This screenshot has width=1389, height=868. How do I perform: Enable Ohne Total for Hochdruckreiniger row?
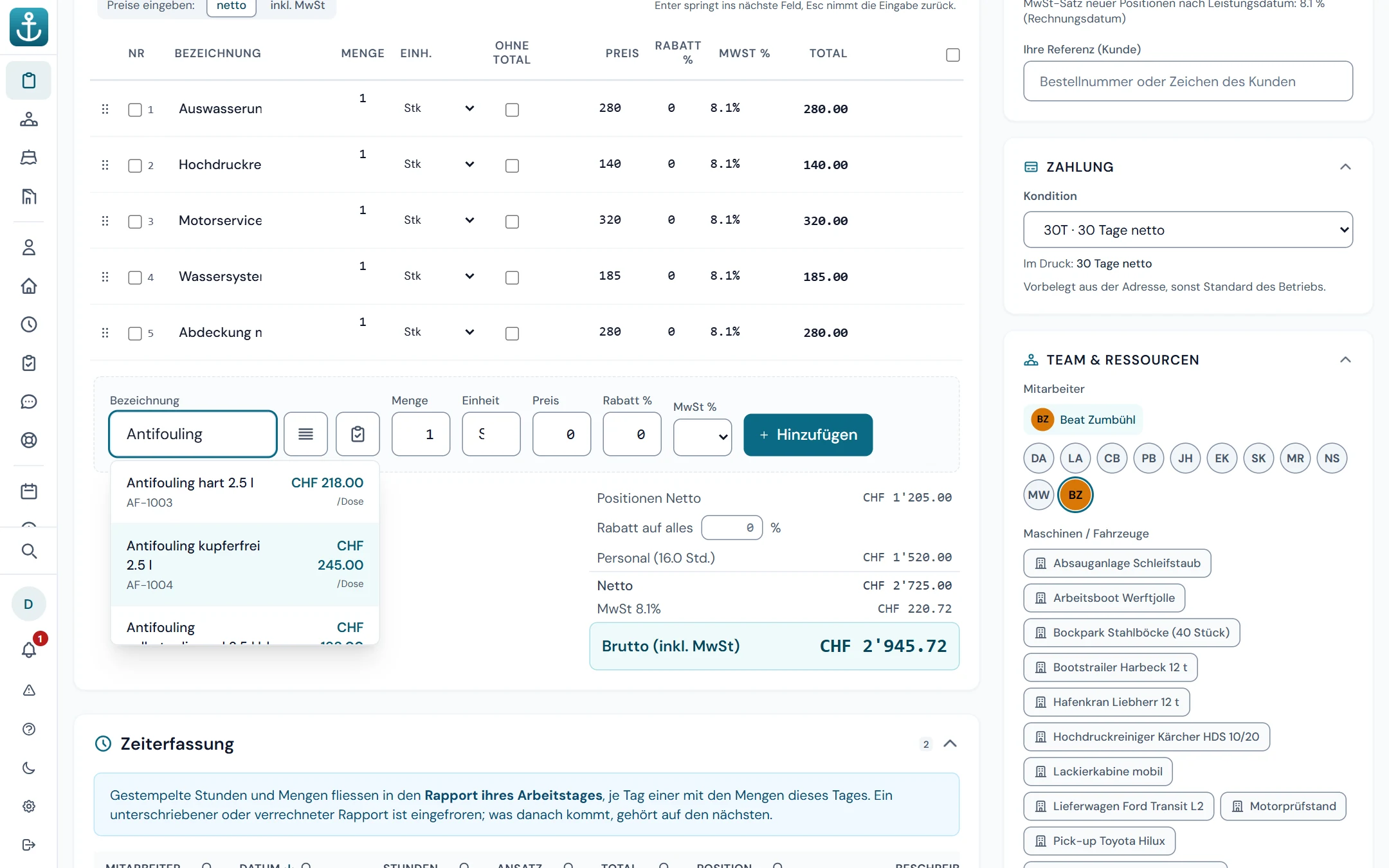pos(512,166)
